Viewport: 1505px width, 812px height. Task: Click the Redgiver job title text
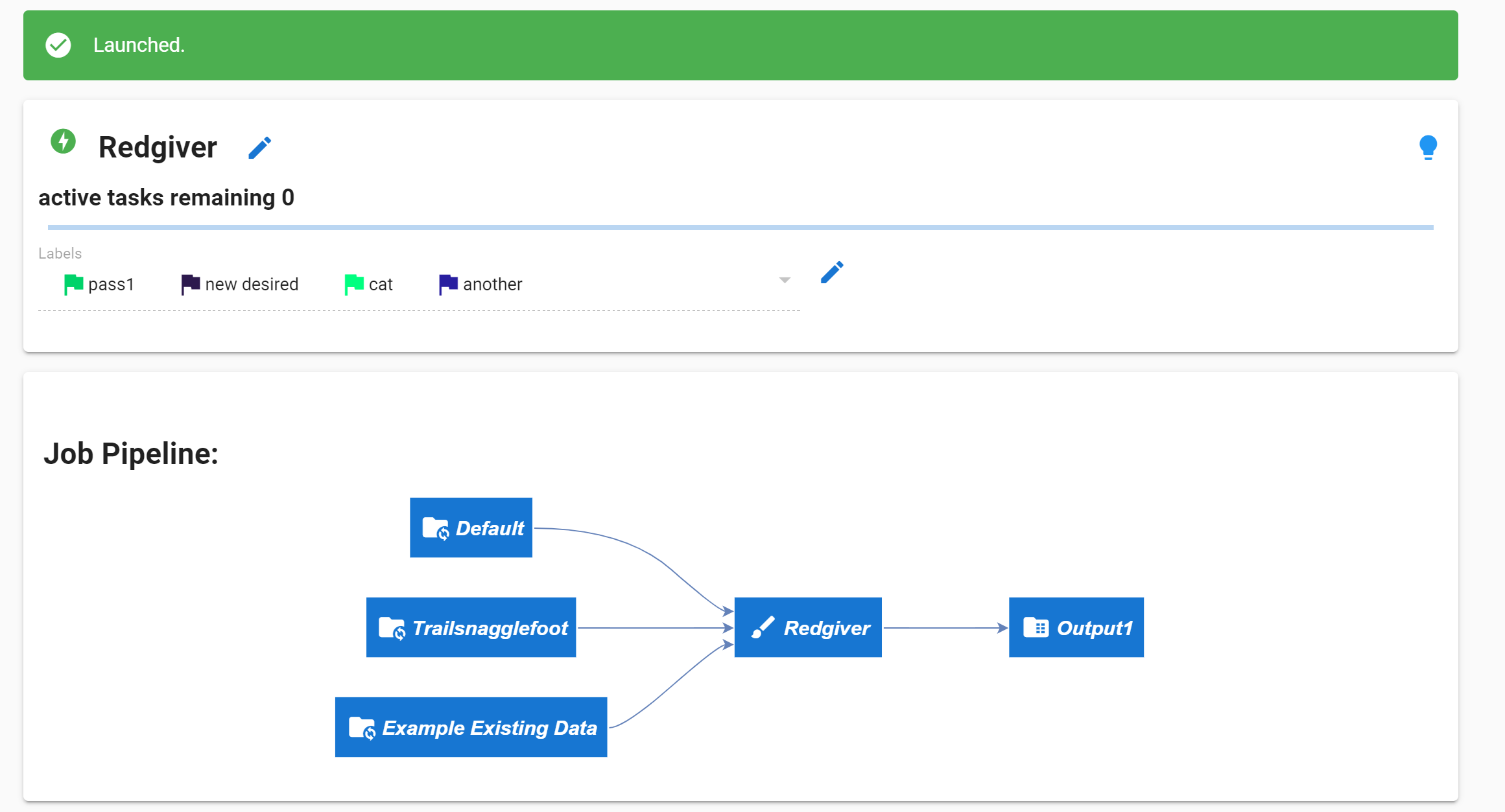point(158,148)
